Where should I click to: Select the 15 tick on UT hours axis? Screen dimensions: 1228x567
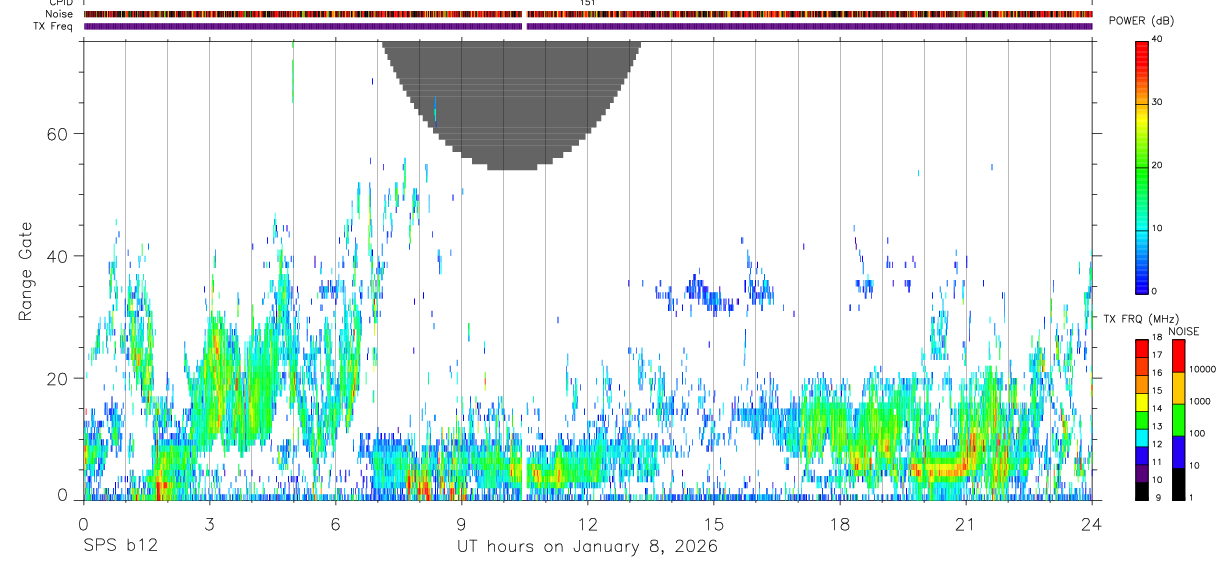714,524
